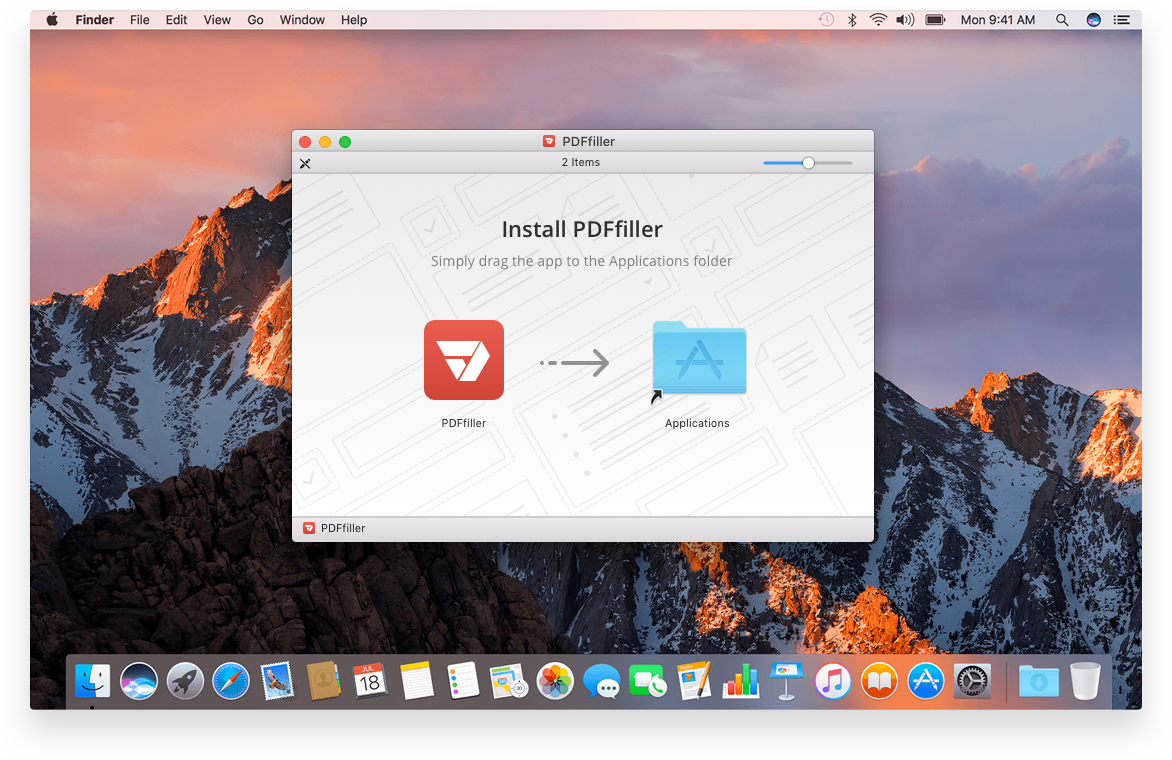Adjust the icon size slider
The width and height of the screenshot is (1172, 760).
pos(807,163)
